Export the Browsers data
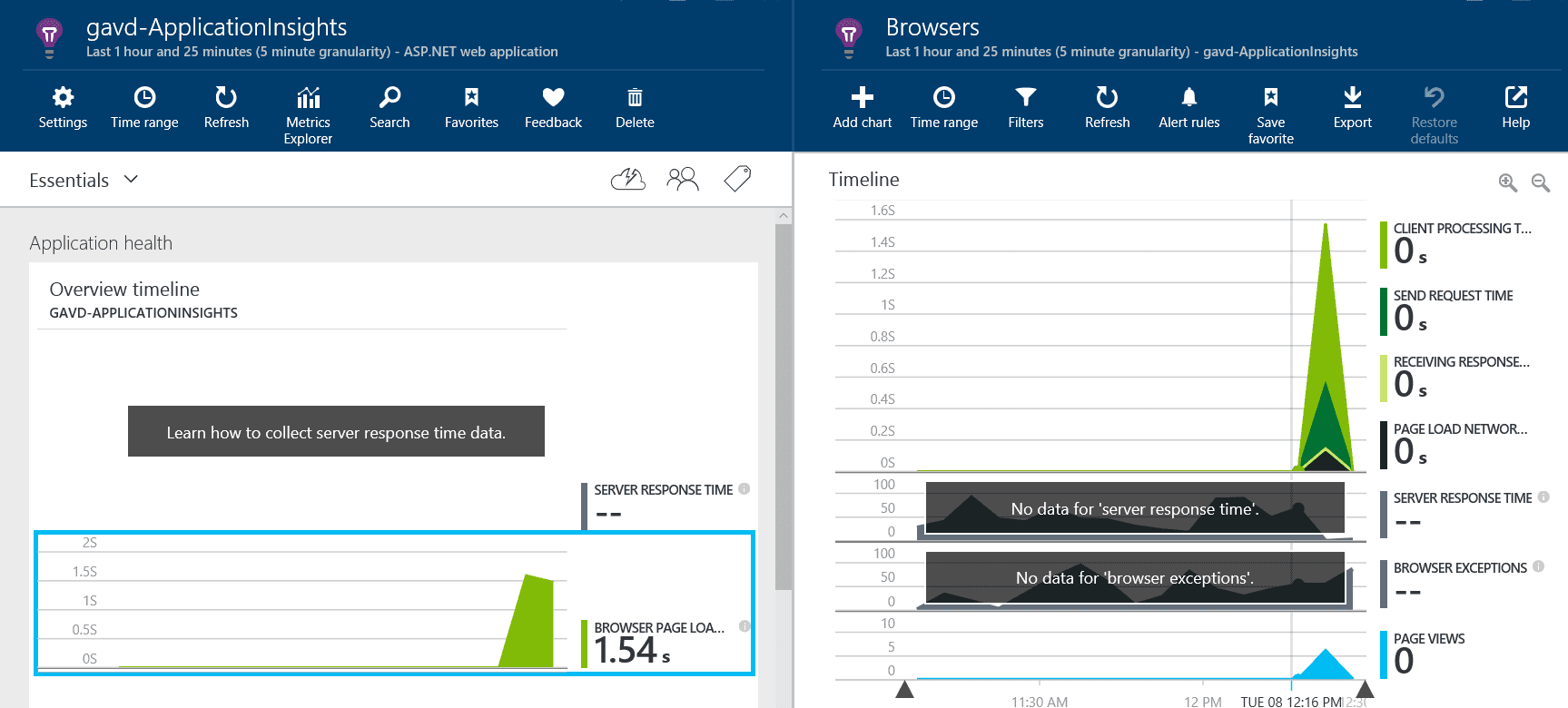Viewport: 1568px width, 708px height. (x=1353, y=108)
